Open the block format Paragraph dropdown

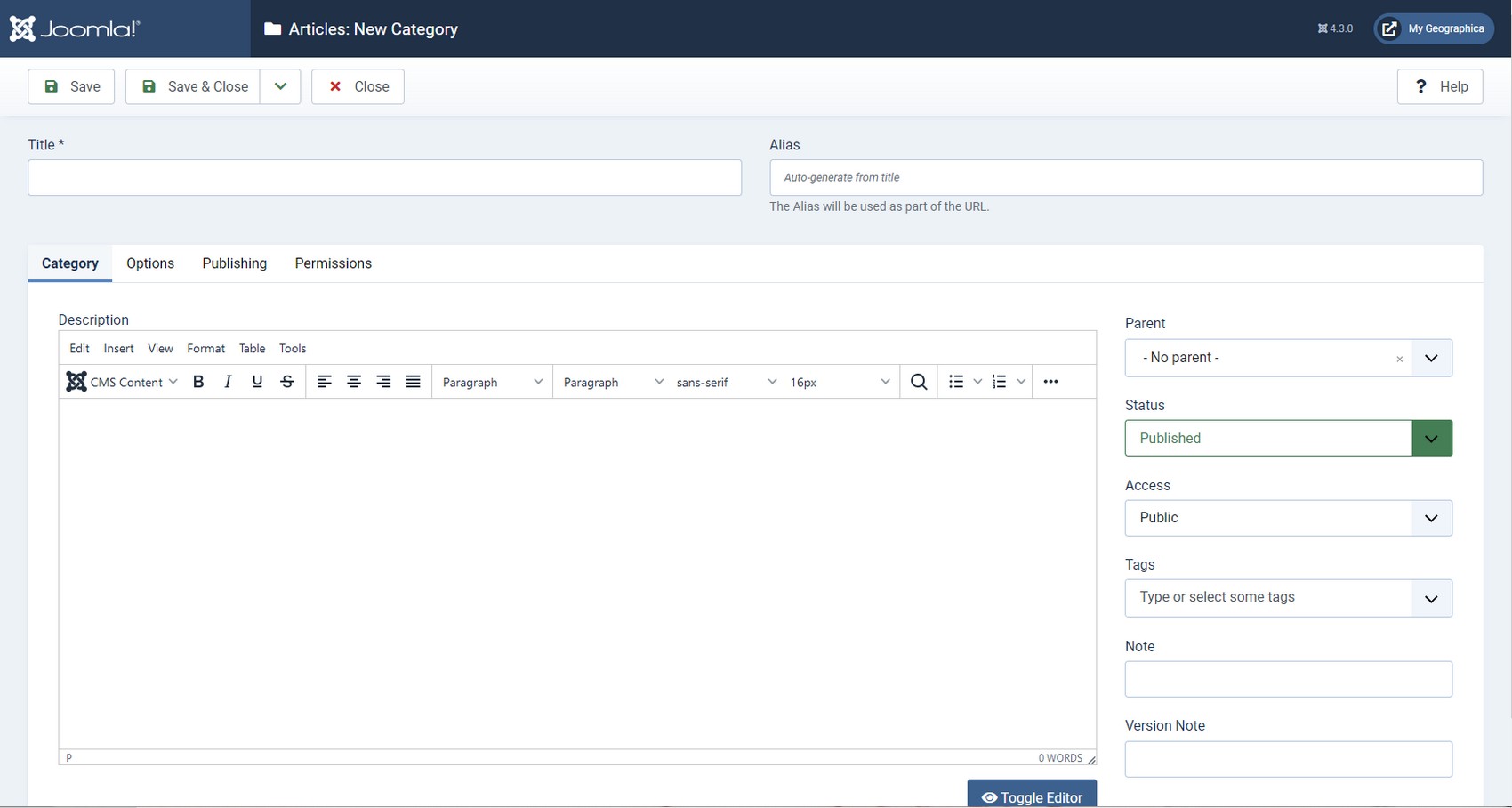point(492,382)
